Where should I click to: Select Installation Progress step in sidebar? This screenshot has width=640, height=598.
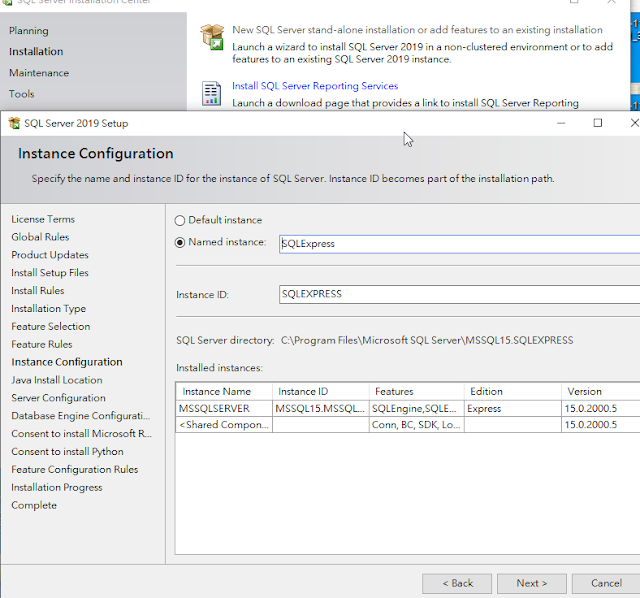pos(57,487)
